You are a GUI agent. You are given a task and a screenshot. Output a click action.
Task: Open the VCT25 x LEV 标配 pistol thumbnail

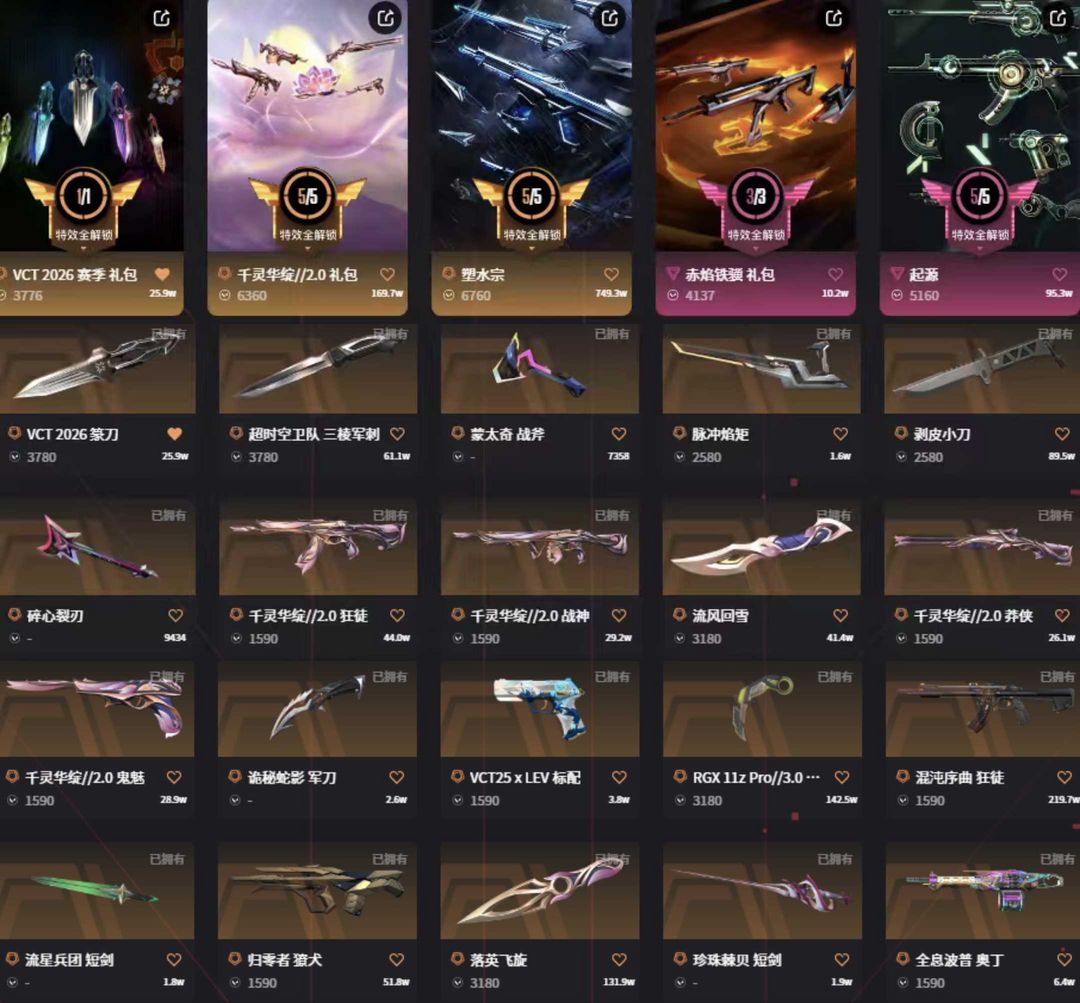pos(540,709)
